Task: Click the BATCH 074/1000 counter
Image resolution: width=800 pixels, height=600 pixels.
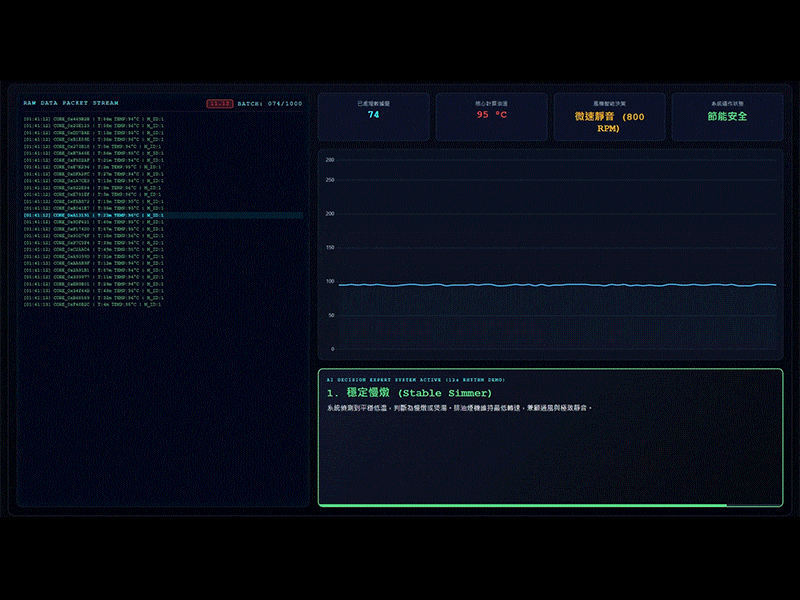Action: pos(269,104)
